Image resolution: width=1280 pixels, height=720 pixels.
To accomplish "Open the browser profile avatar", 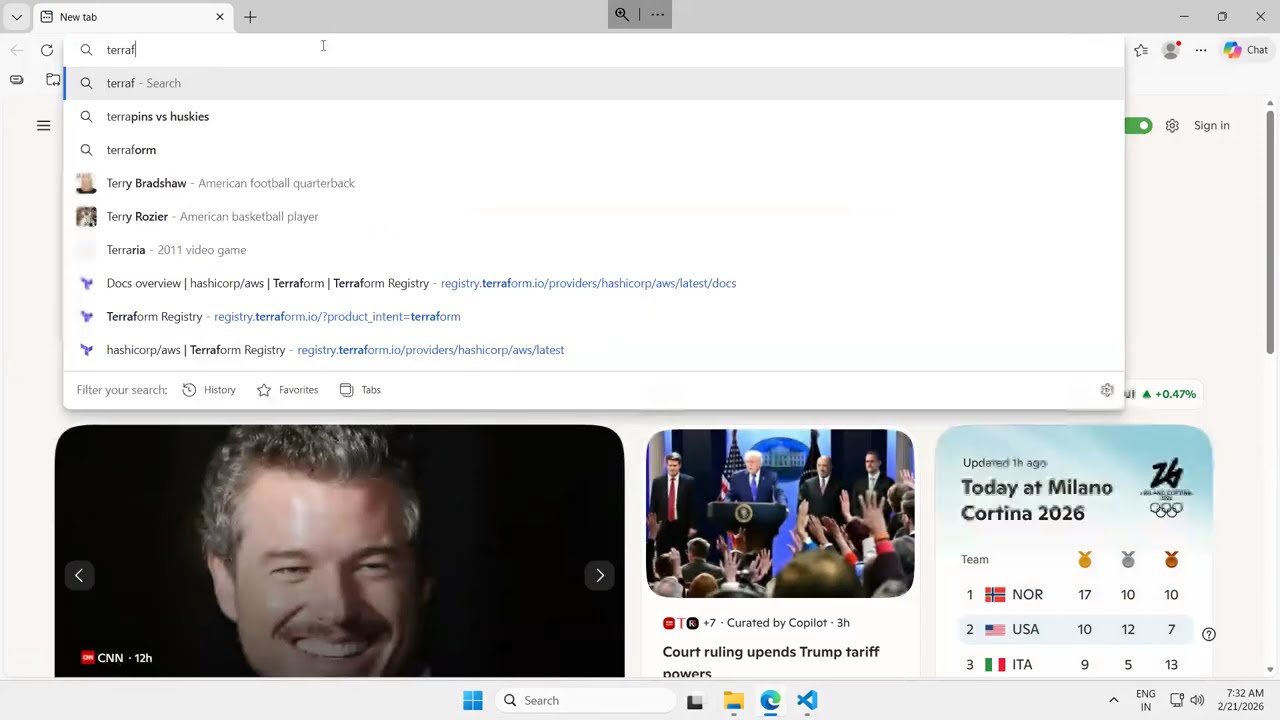I will point(1170,50).
